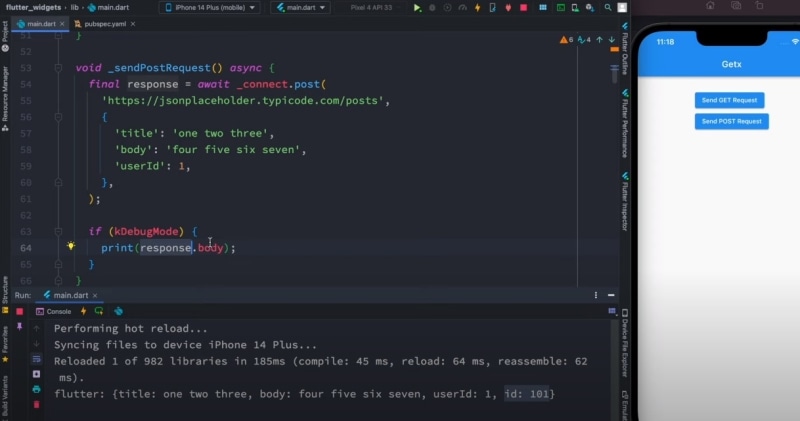This screenshot has height=421, width=800.
Task: Close the main.dart editor tab
Action: coord(64,22)
